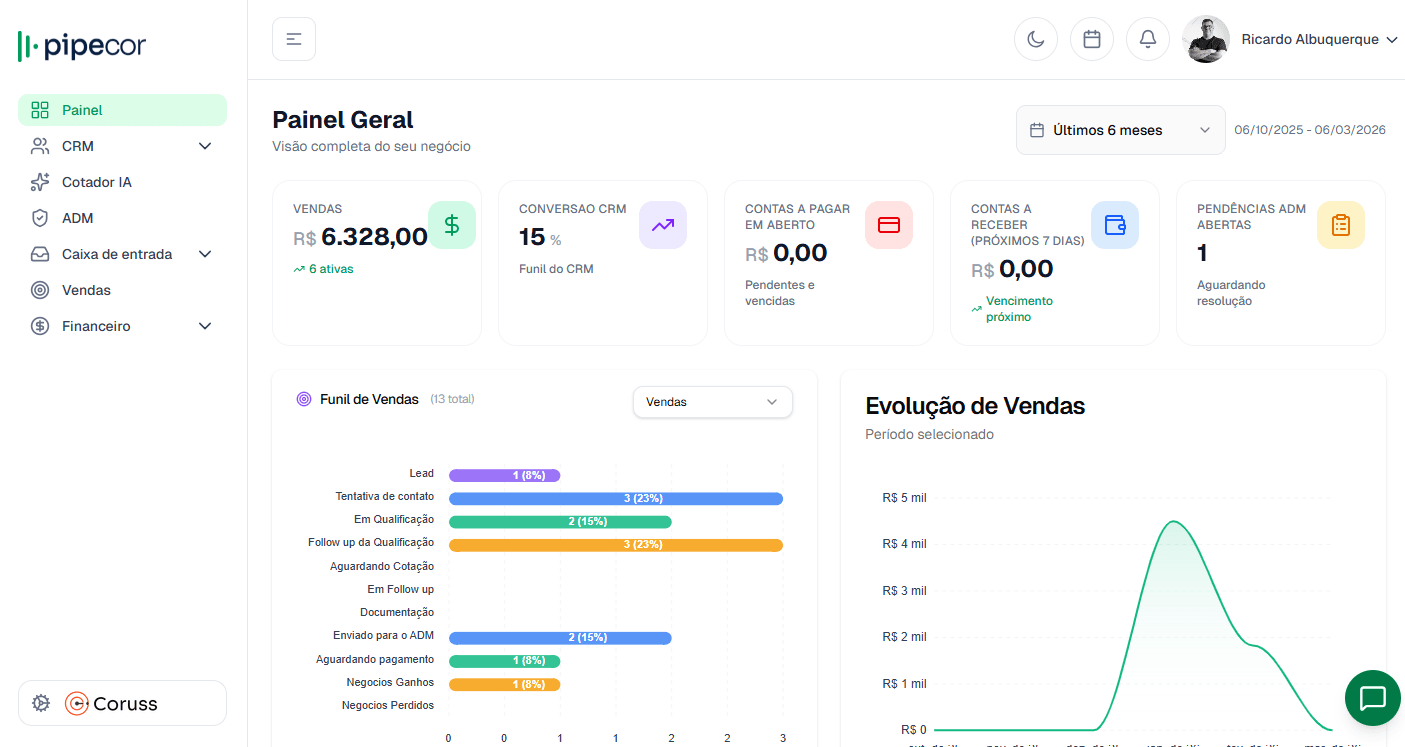Open notifications via the bell icon
This screenshot has width=1405, height=747.
click(1148, 38)
